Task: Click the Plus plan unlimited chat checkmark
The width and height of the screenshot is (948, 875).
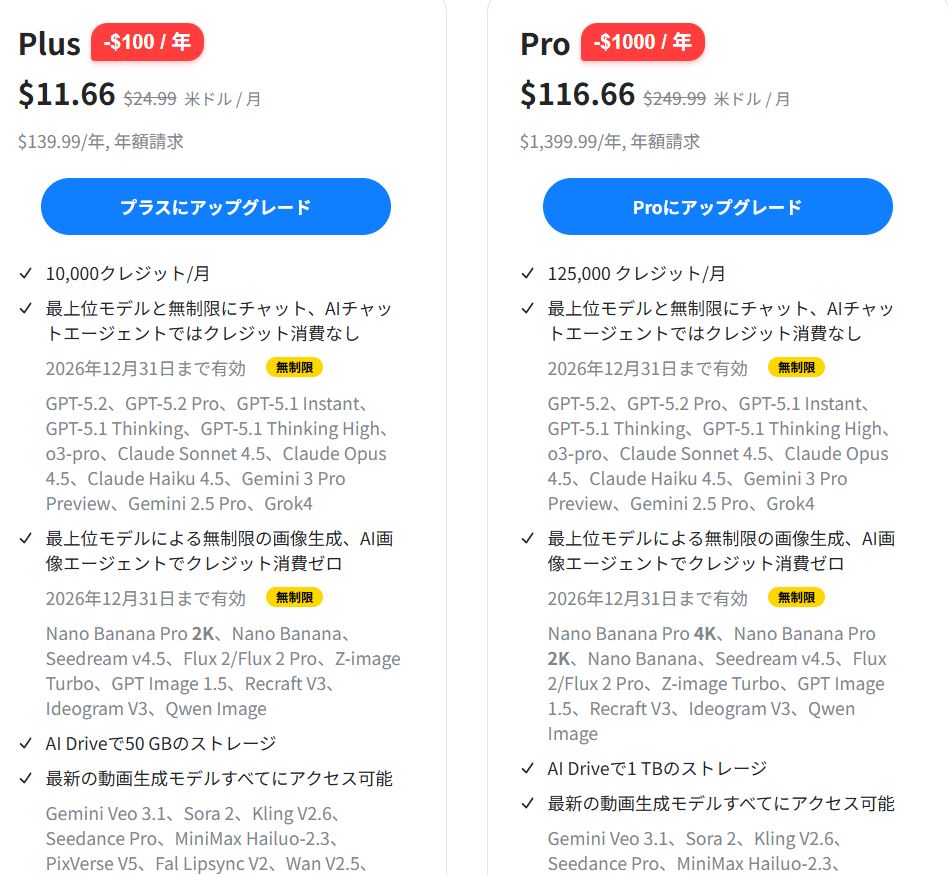Action: click(x=26, y=309)
